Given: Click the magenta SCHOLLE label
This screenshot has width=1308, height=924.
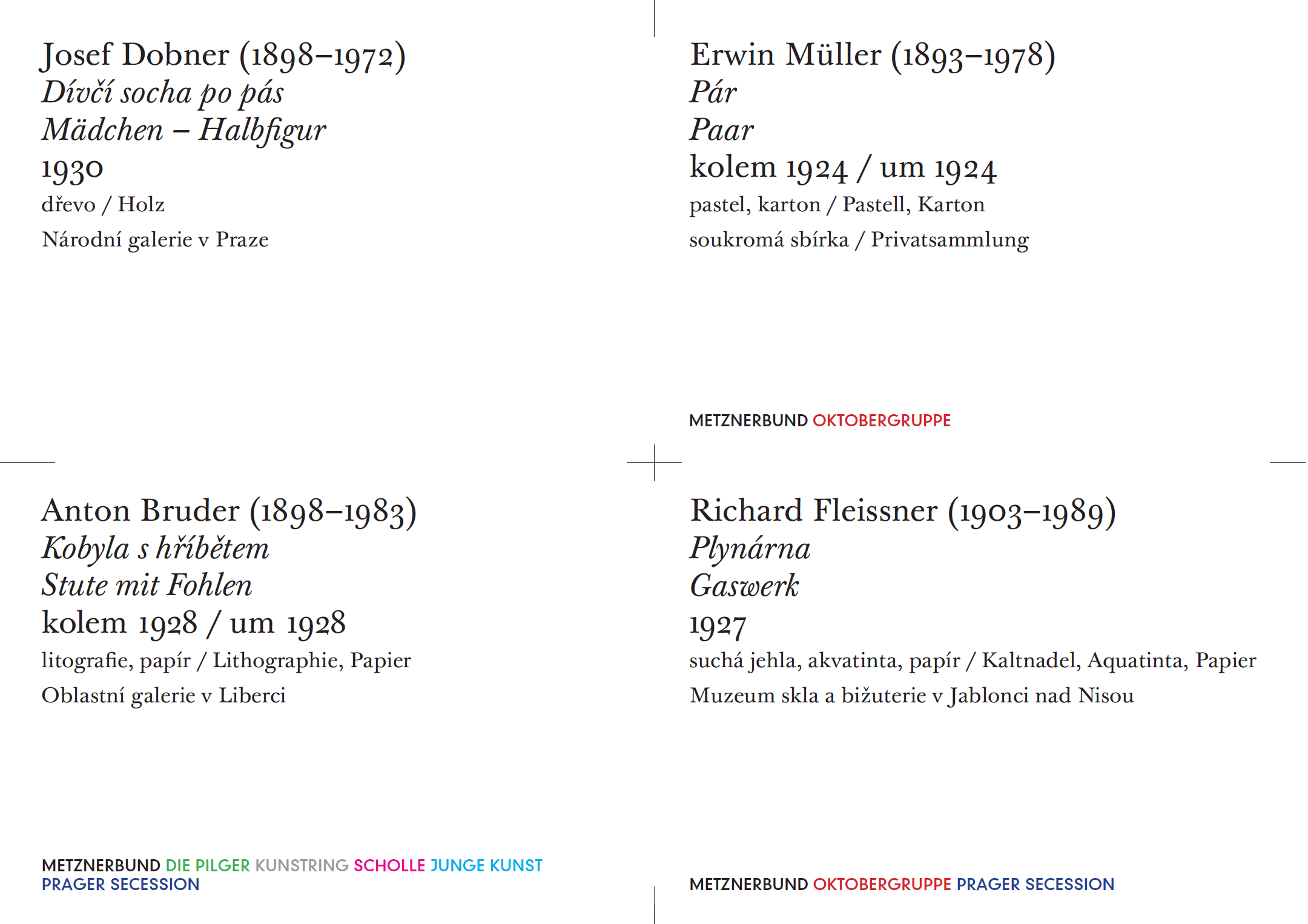Looking at the screenshot, I should point(389,866).
